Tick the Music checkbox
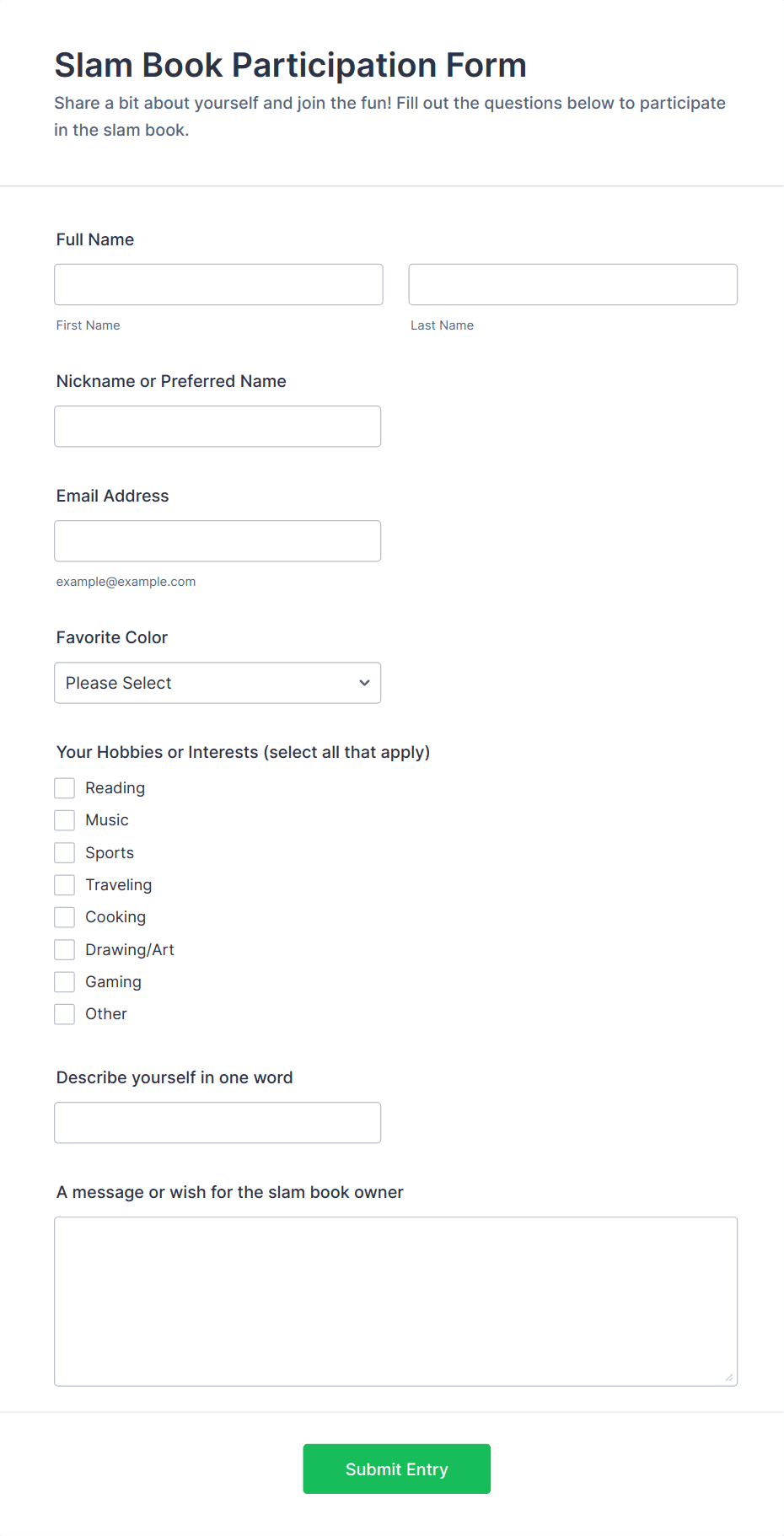Image resolution: width=784 pixels, height=1536 pixels. [x=65, y=820]
